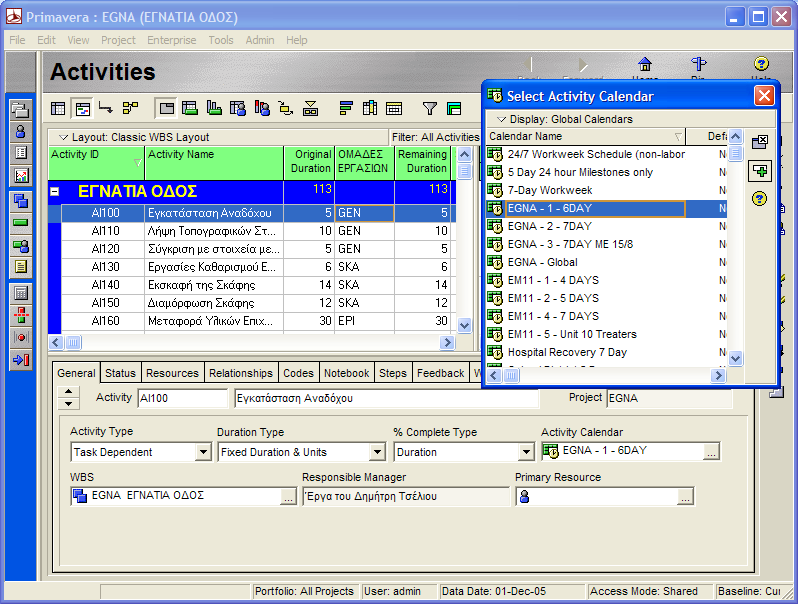Toggle the Activity Details bottom pane icon

coord(166,108)
